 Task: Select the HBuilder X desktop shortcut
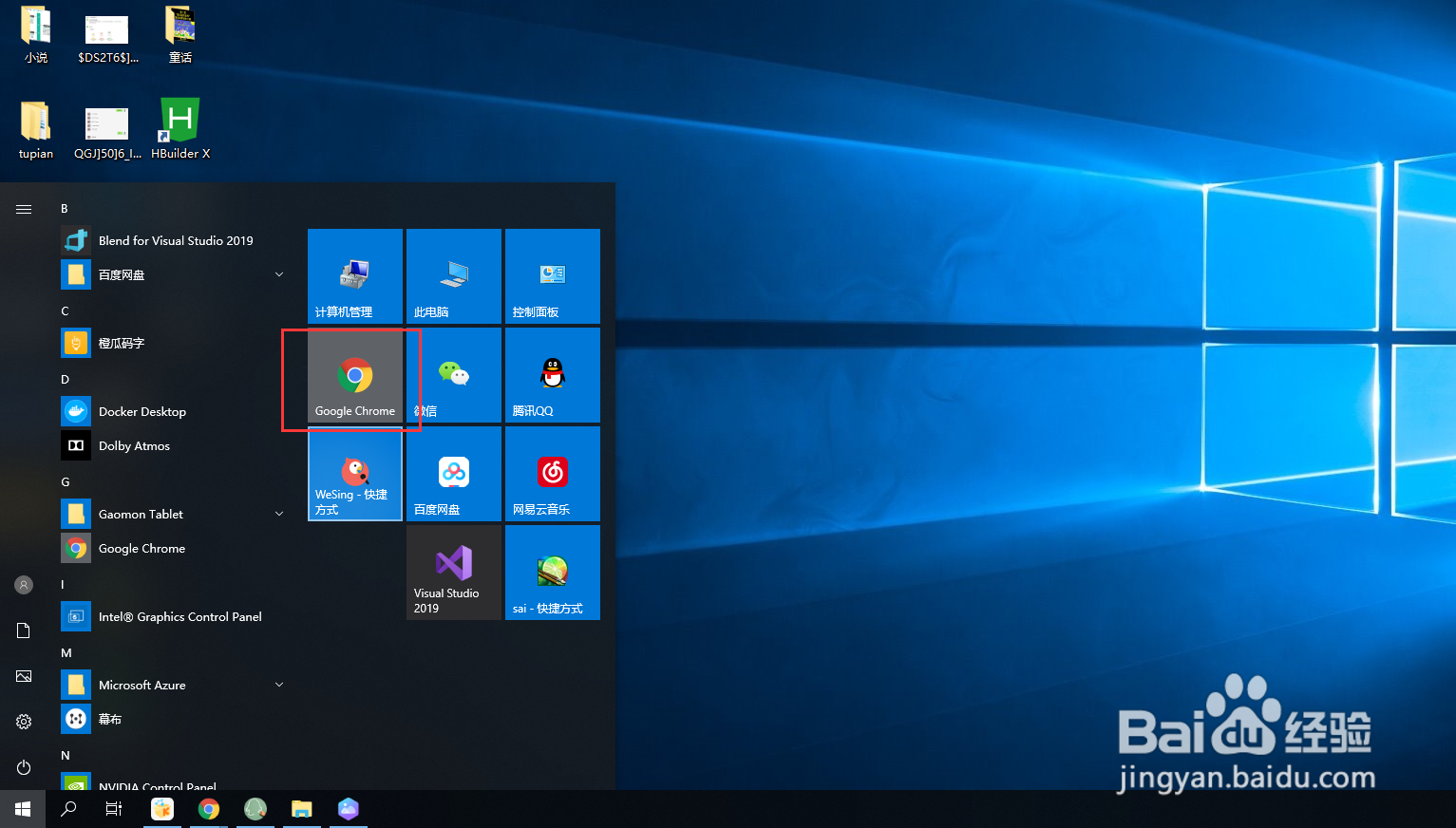pos(180,129)
